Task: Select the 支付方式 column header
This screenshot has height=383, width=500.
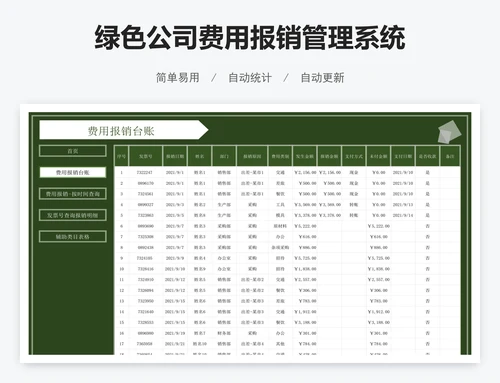Action: click(x=354, y=156)
